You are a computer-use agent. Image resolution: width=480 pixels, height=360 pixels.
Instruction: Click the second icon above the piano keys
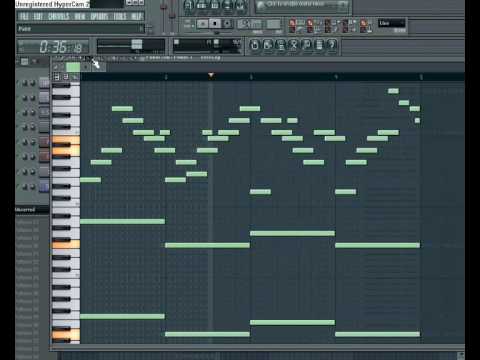tap(66, 77)
